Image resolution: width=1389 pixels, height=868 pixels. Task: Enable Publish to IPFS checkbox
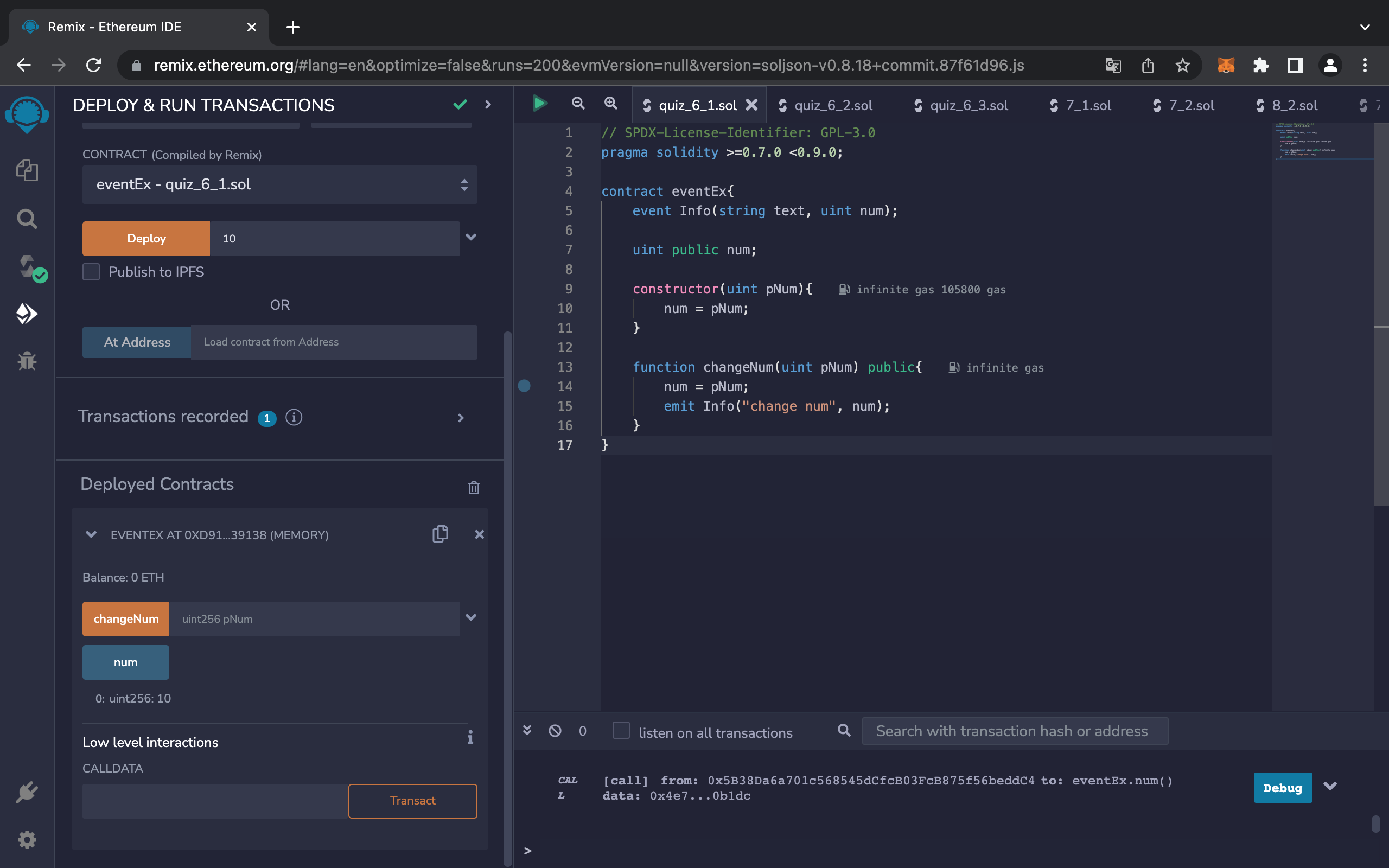[x=91, y=272]
